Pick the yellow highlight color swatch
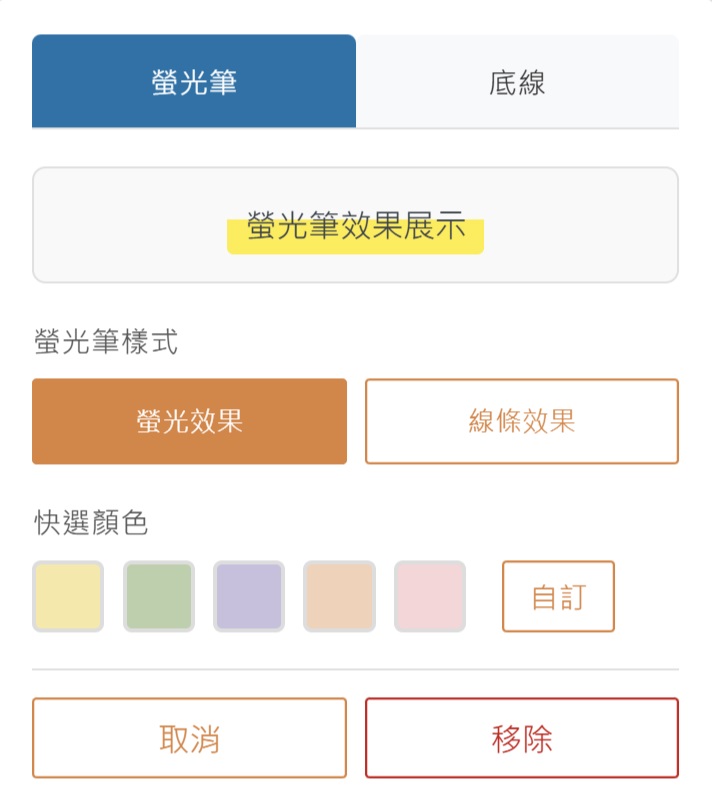 [67, 595]
